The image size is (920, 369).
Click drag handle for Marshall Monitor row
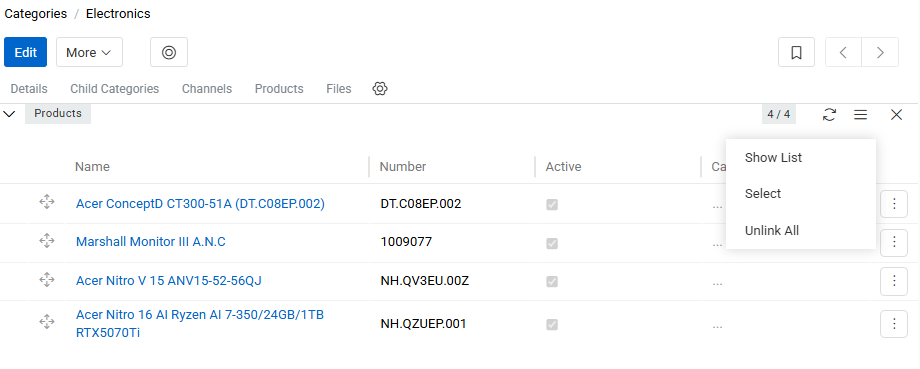pyautogui.click(x=47, y=241)
